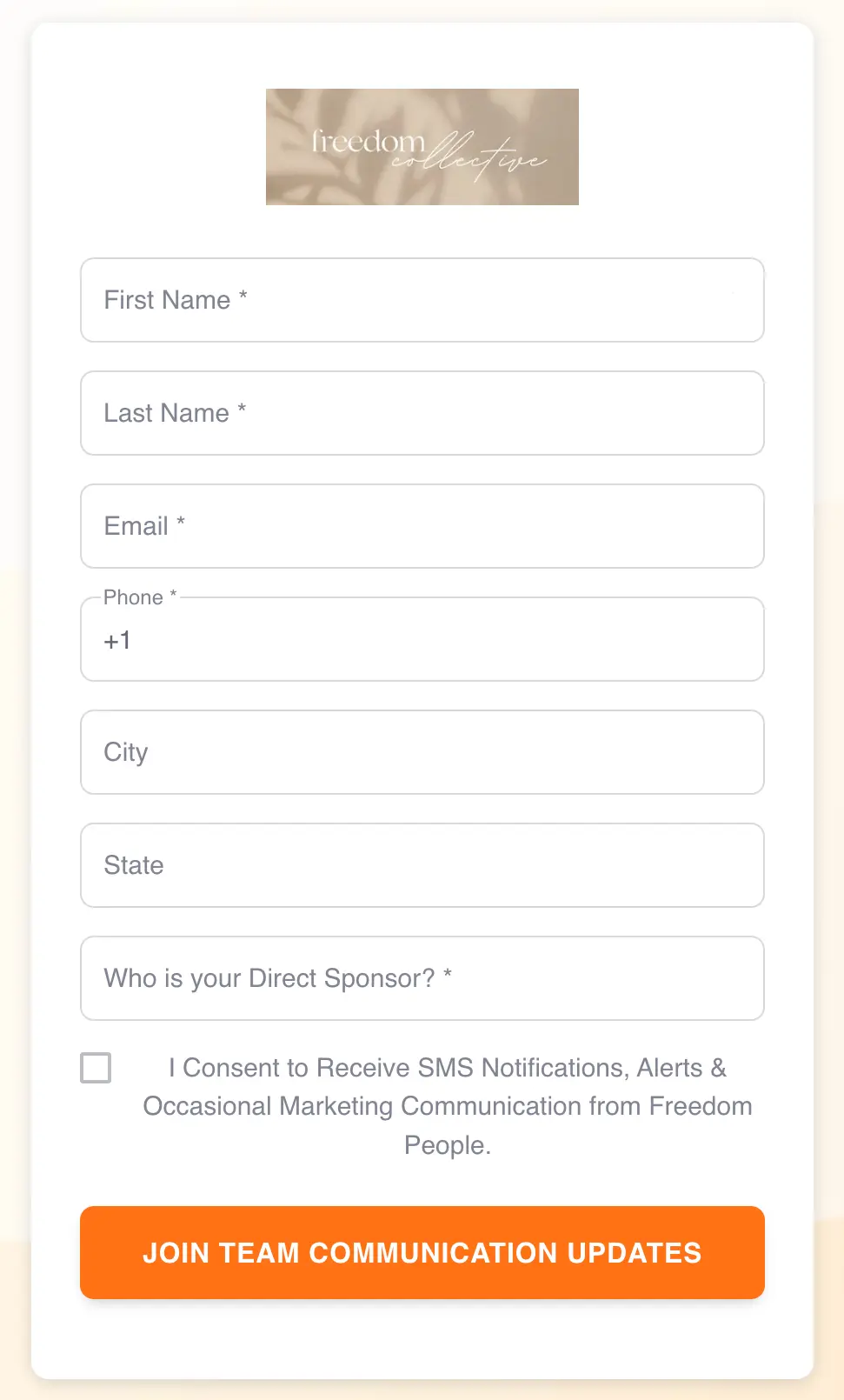Click the SMS consent label text
The image size is (844, 1400).
pyautogui.click(x=447, y=1105)
